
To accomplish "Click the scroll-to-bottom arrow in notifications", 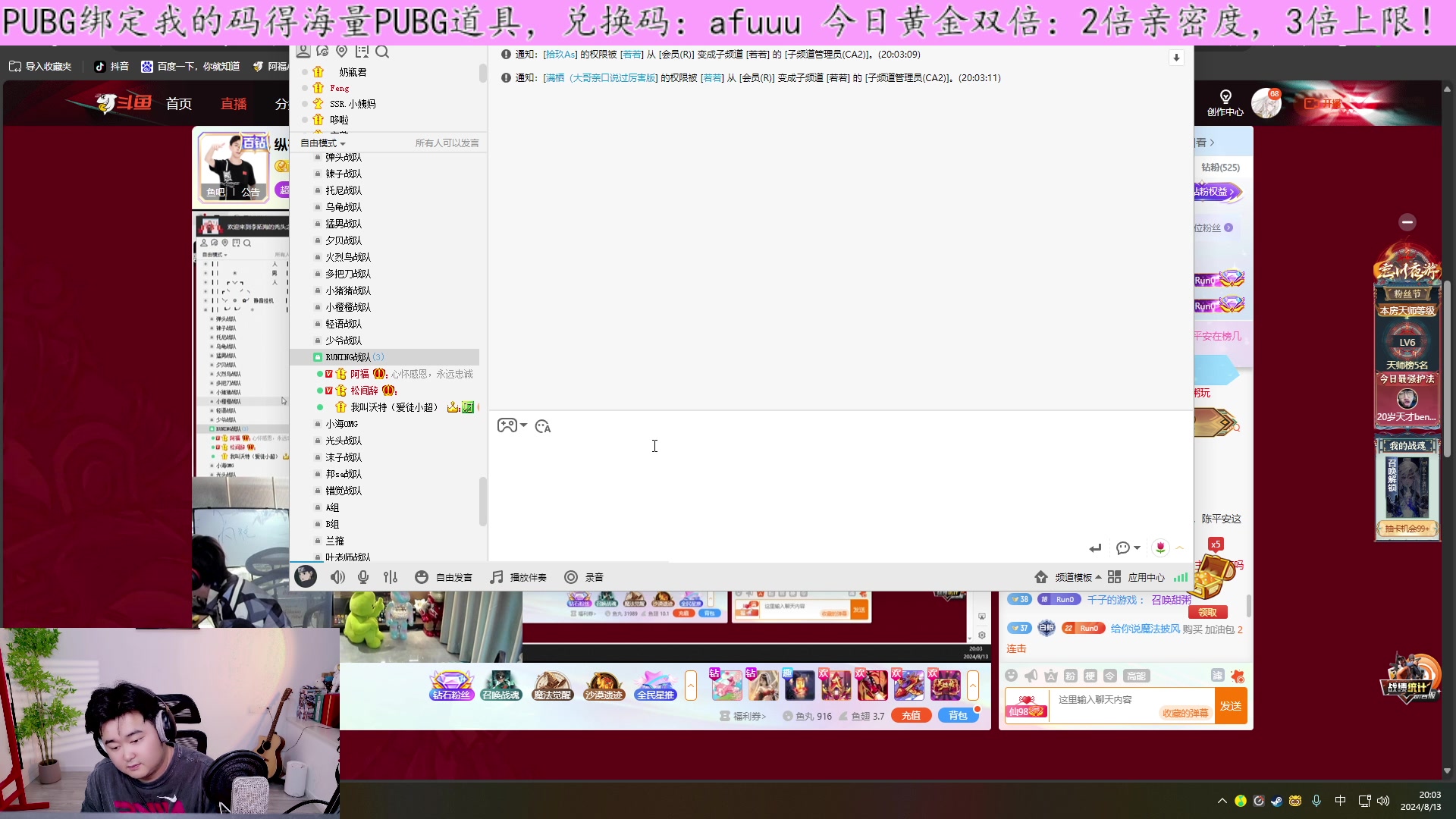I will point(1176,58).
